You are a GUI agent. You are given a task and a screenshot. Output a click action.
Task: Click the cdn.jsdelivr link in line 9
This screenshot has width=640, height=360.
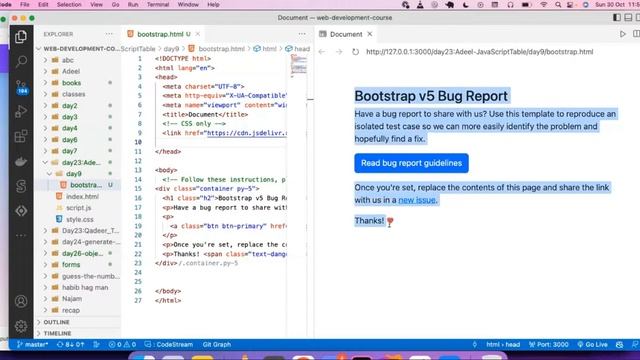pyautogui.click(x=247, y=133)
